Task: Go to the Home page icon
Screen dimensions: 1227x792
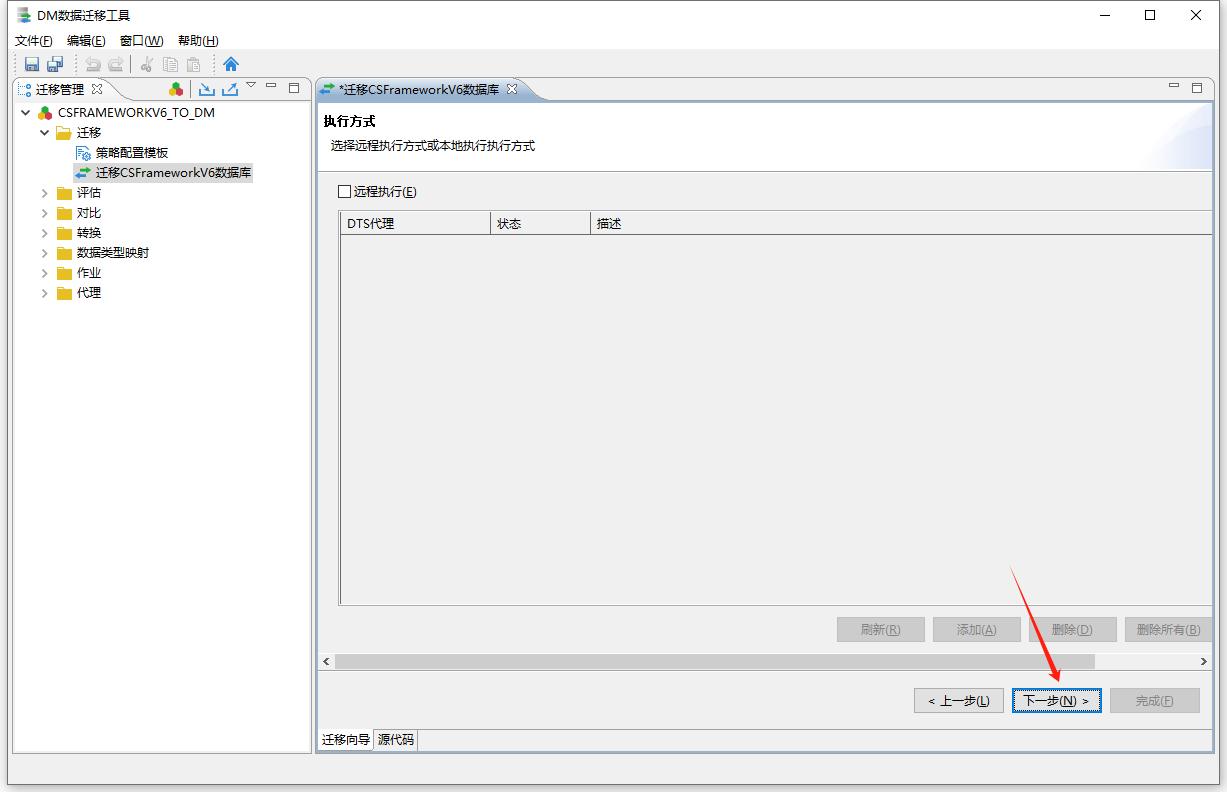Action: coord(231,64)
